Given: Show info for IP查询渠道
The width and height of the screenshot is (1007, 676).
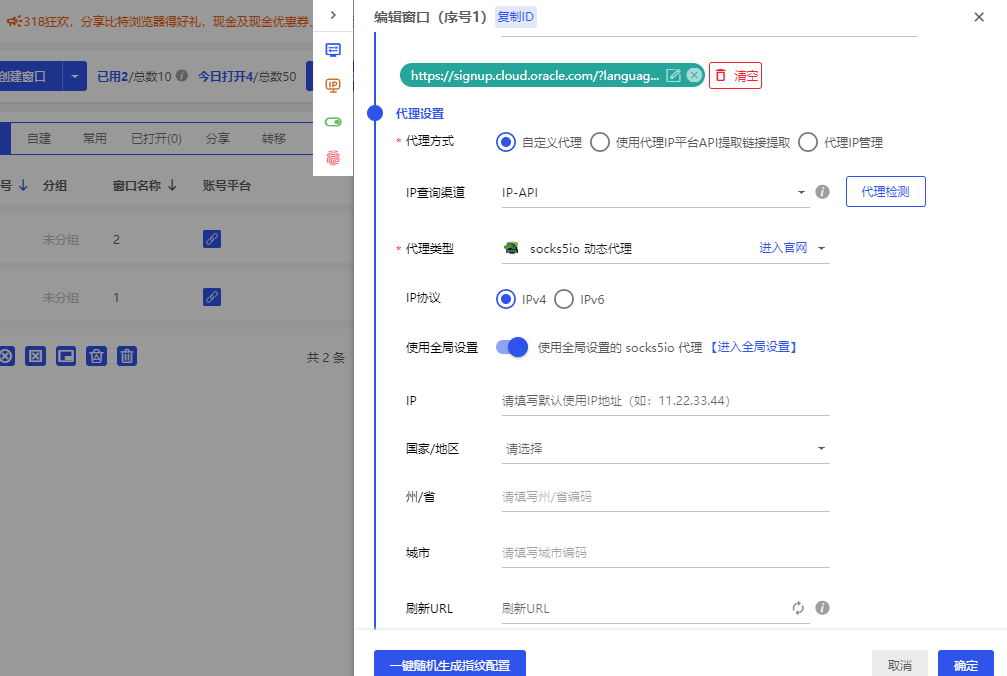Looking at the screenshot, I should point(822,191).
